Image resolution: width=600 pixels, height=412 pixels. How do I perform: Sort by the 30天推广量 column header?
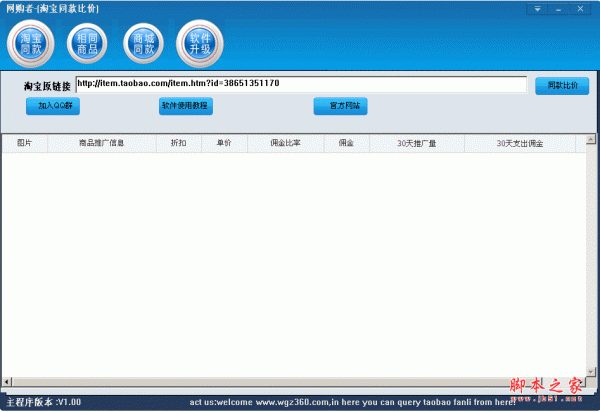(x=417, y=143)
